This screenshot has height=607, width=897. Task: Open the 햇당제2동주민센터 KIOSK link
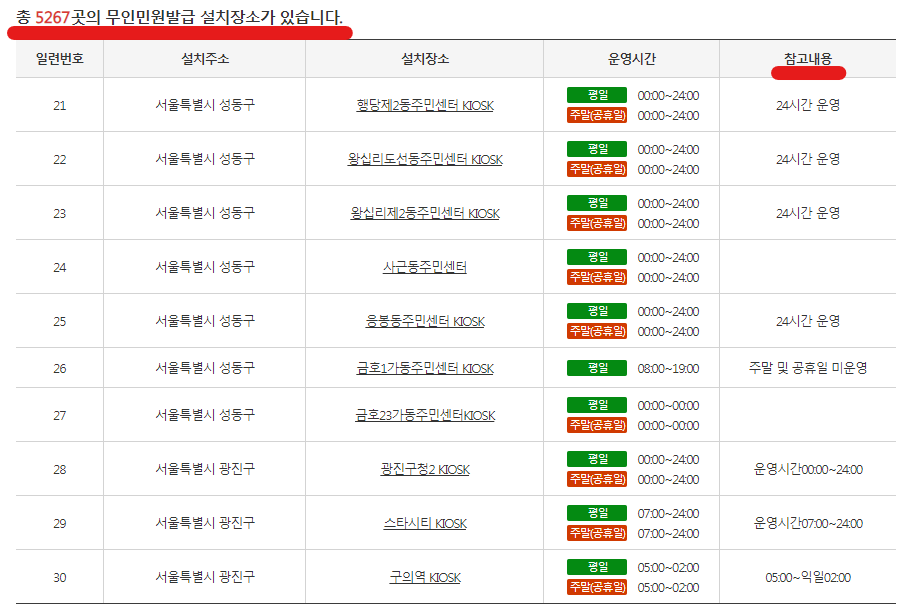coord(423,102)
